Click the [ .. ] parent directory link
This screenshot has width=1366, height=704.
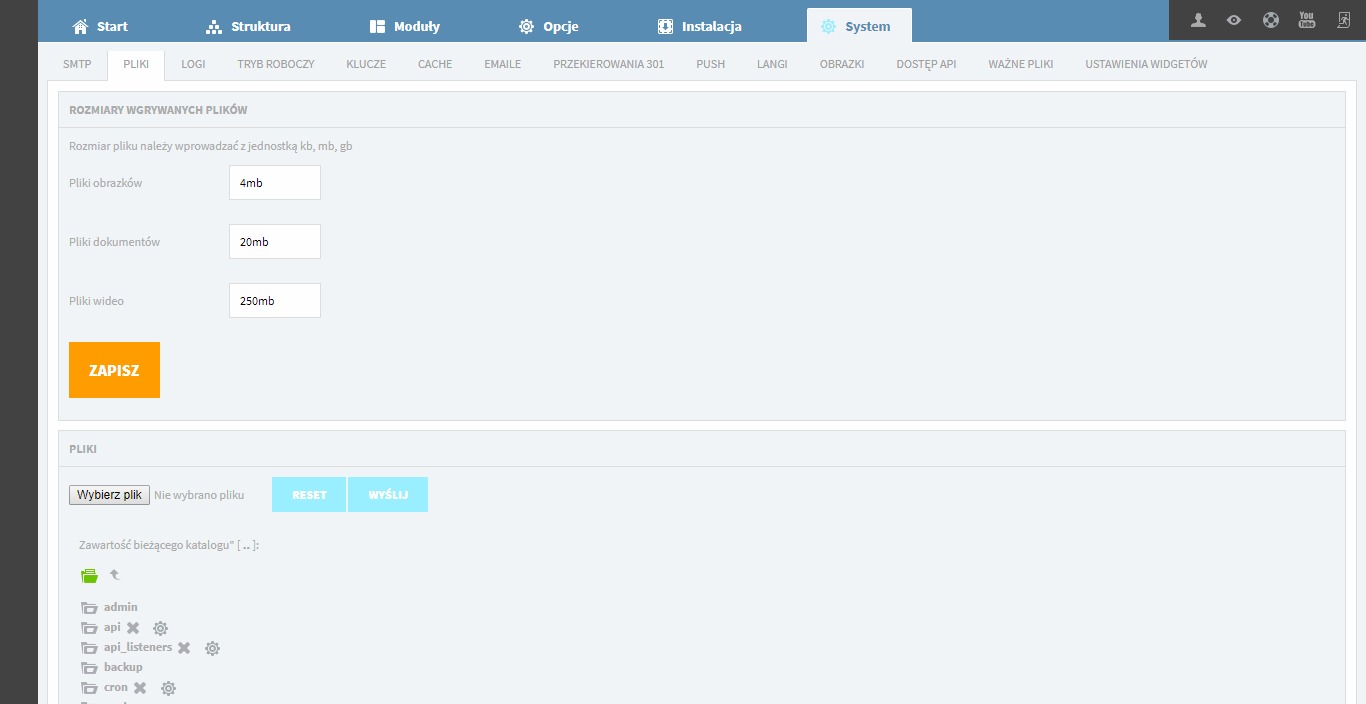(246, 545)
